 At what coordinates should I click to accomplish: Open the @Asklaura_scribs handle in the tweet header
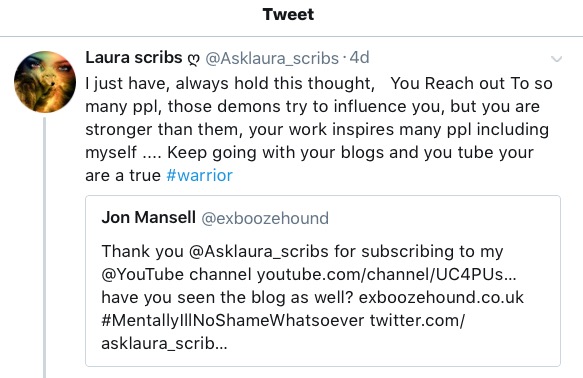pyautogui.click(x=272, y=58)
